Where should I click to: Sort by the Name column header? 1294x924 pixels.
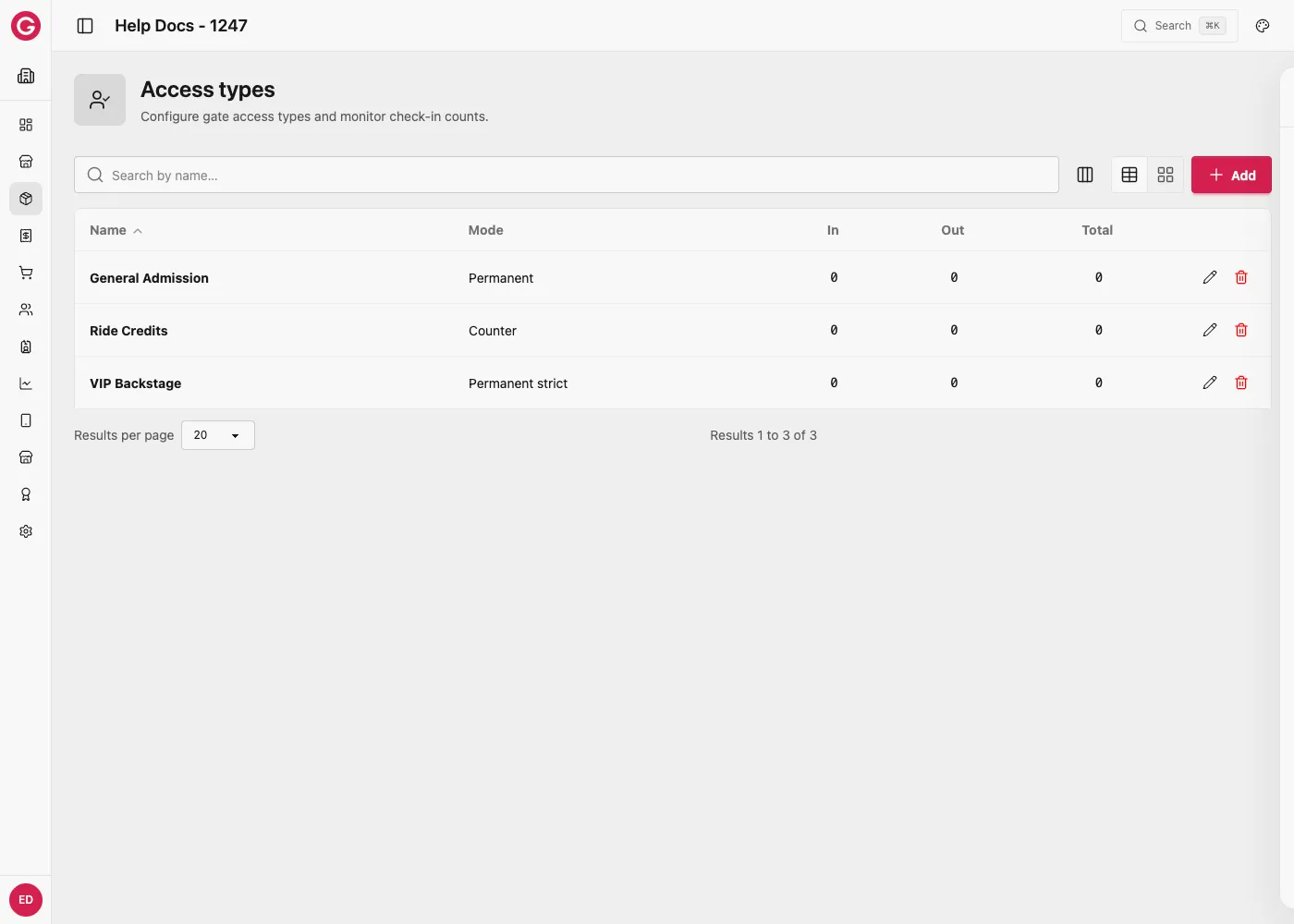coord(116,230)
